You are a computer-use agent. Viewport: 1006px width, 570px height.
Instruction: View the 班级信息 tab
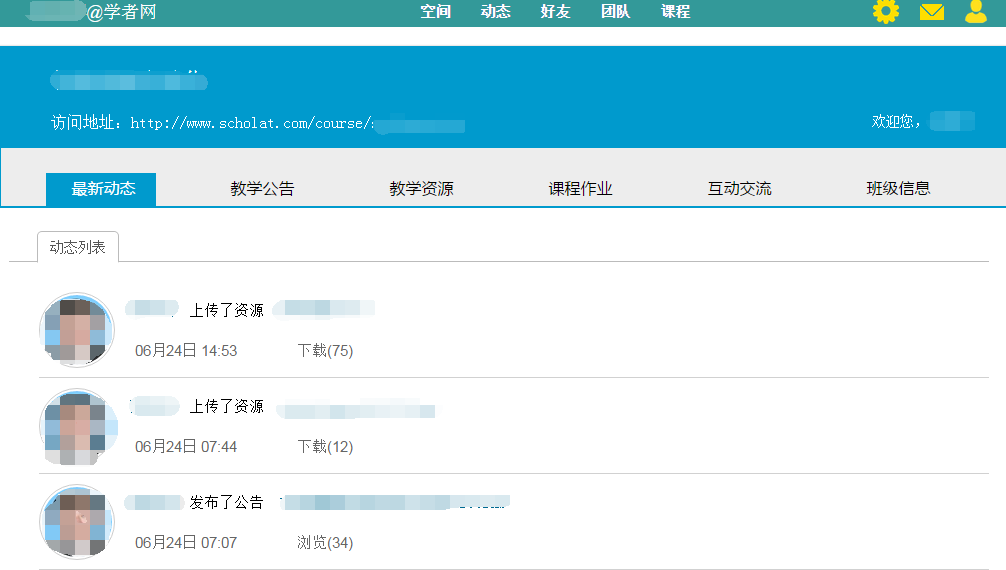(x=898, y=188)
